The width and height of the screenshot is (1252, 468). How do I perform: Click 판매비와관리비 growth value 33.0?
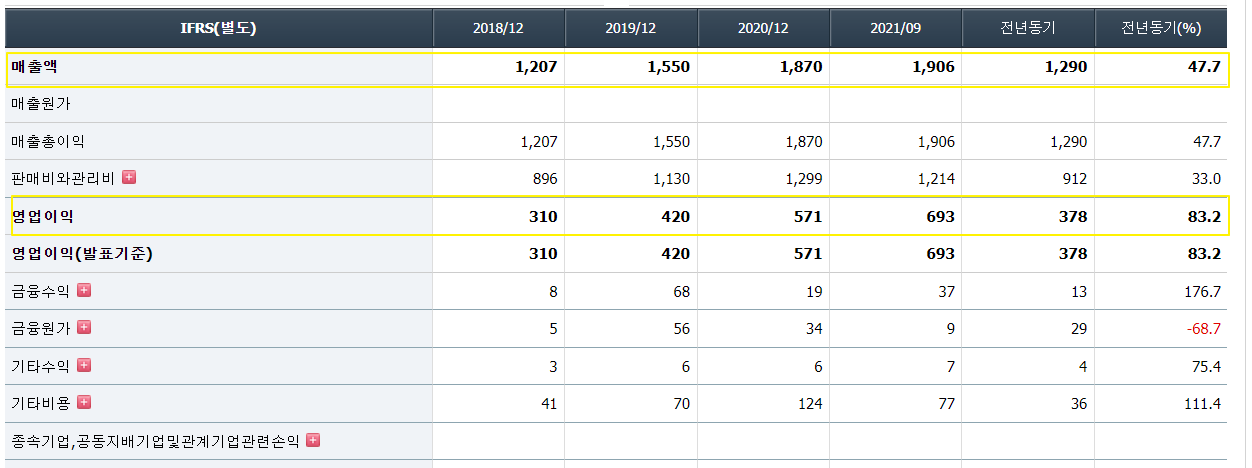[1207, 179]
